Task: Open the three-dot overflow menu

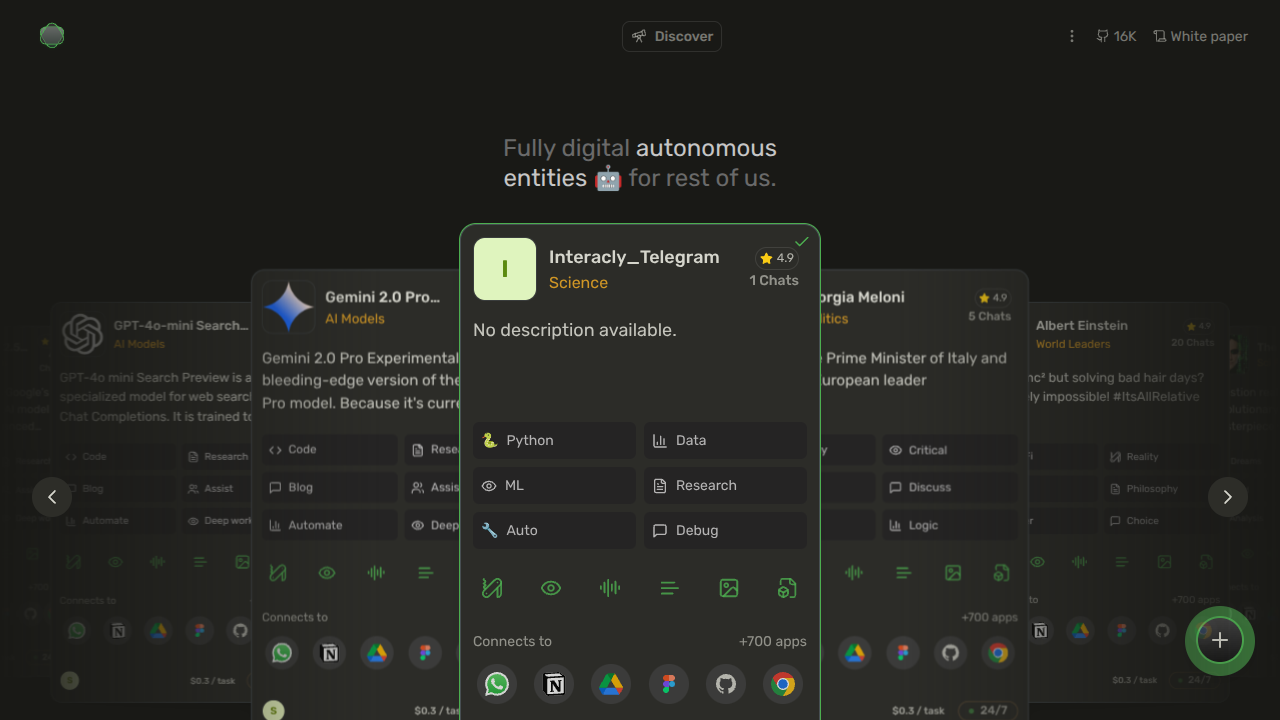Action: point(1071,35)
